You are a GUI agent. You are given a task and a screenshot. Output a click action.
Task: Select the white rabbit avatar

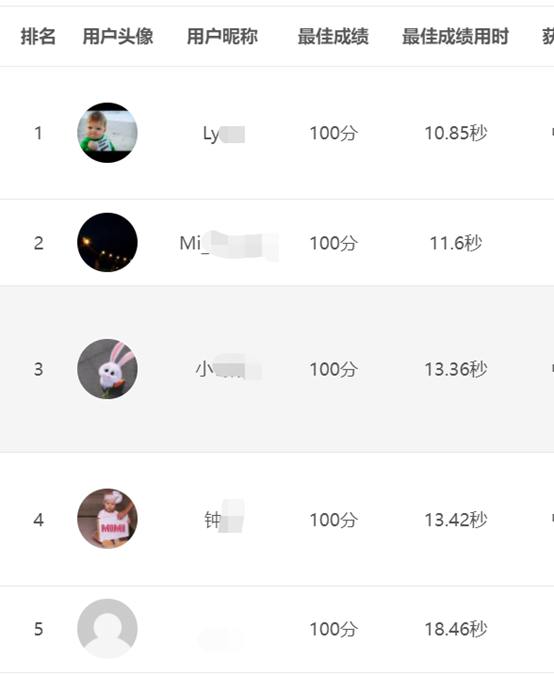[107, 369]
